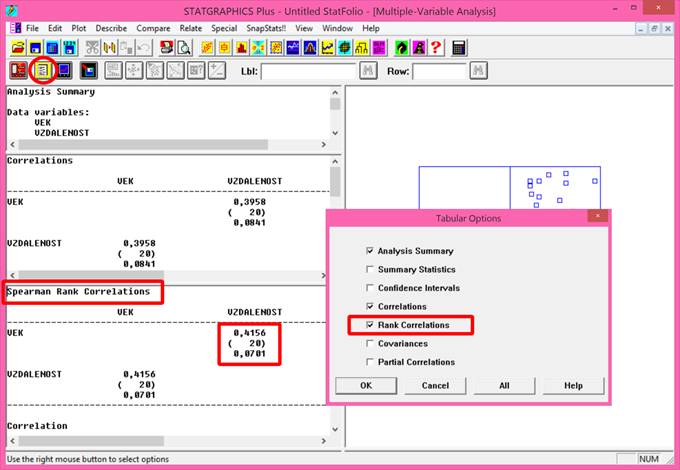Enable the Confidence Intervals checkbox

(x=369, y=287)
